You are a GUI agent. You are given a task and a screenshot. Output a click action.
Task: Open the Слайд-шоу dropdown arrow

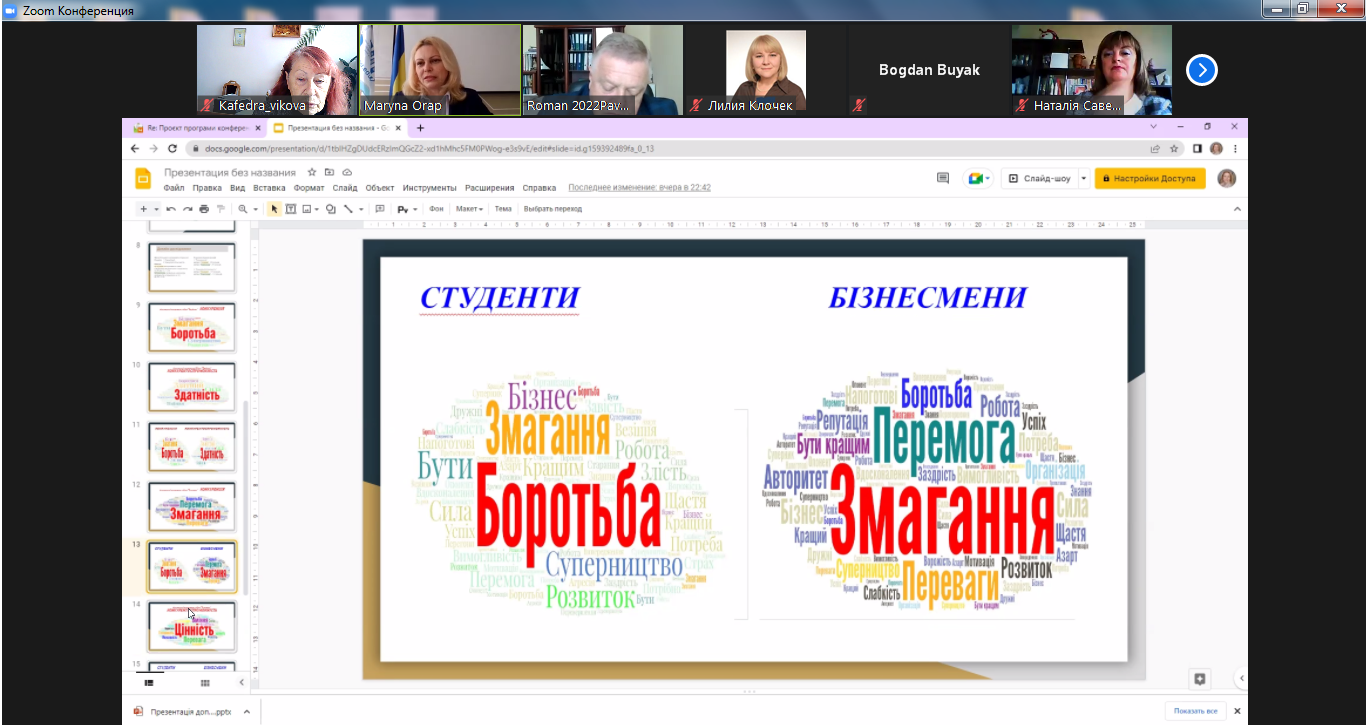pyautogui.click(x=1084, y=179)
